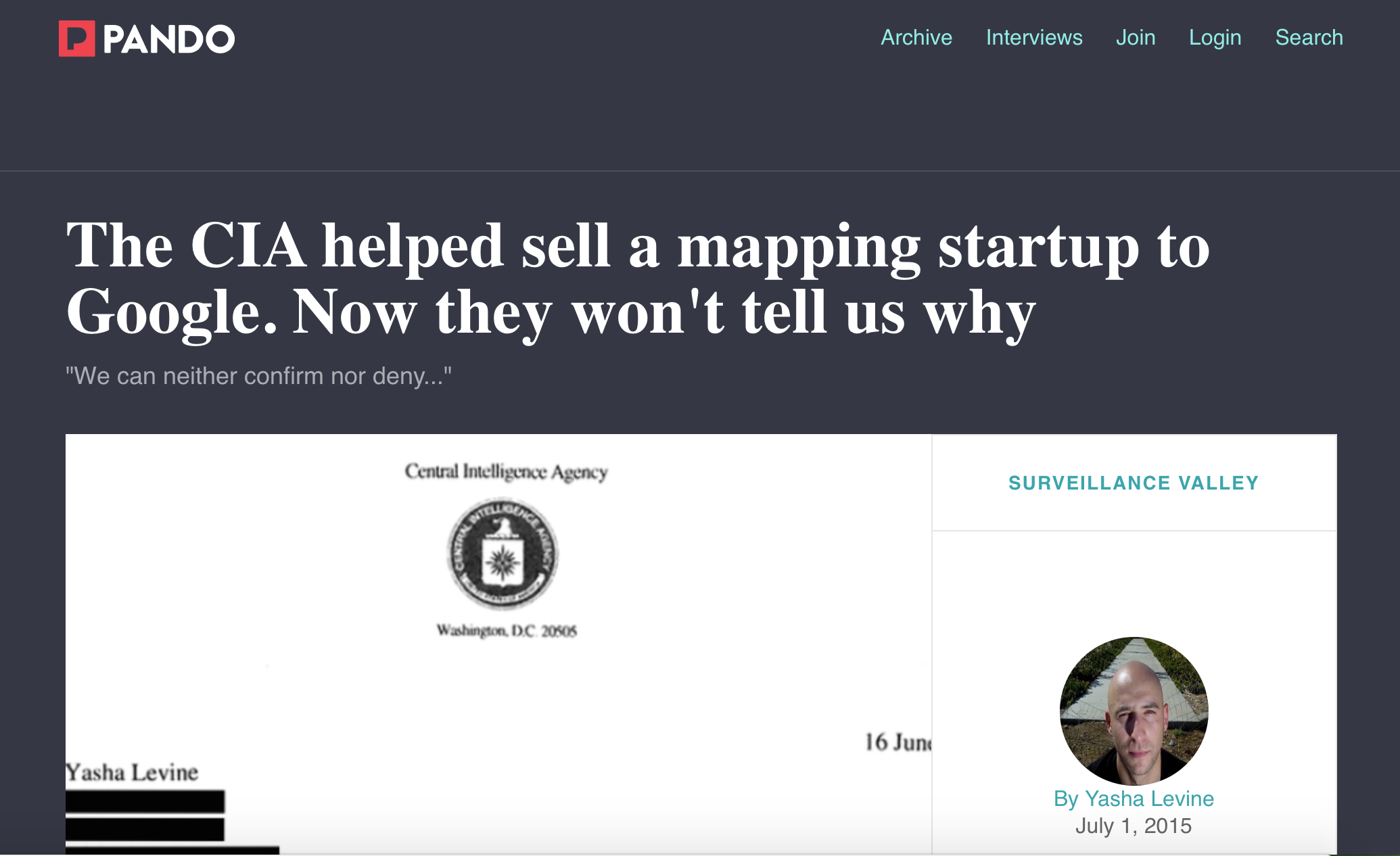
Task: Open Search from the navigation bar
Action: click(1309, 37)
